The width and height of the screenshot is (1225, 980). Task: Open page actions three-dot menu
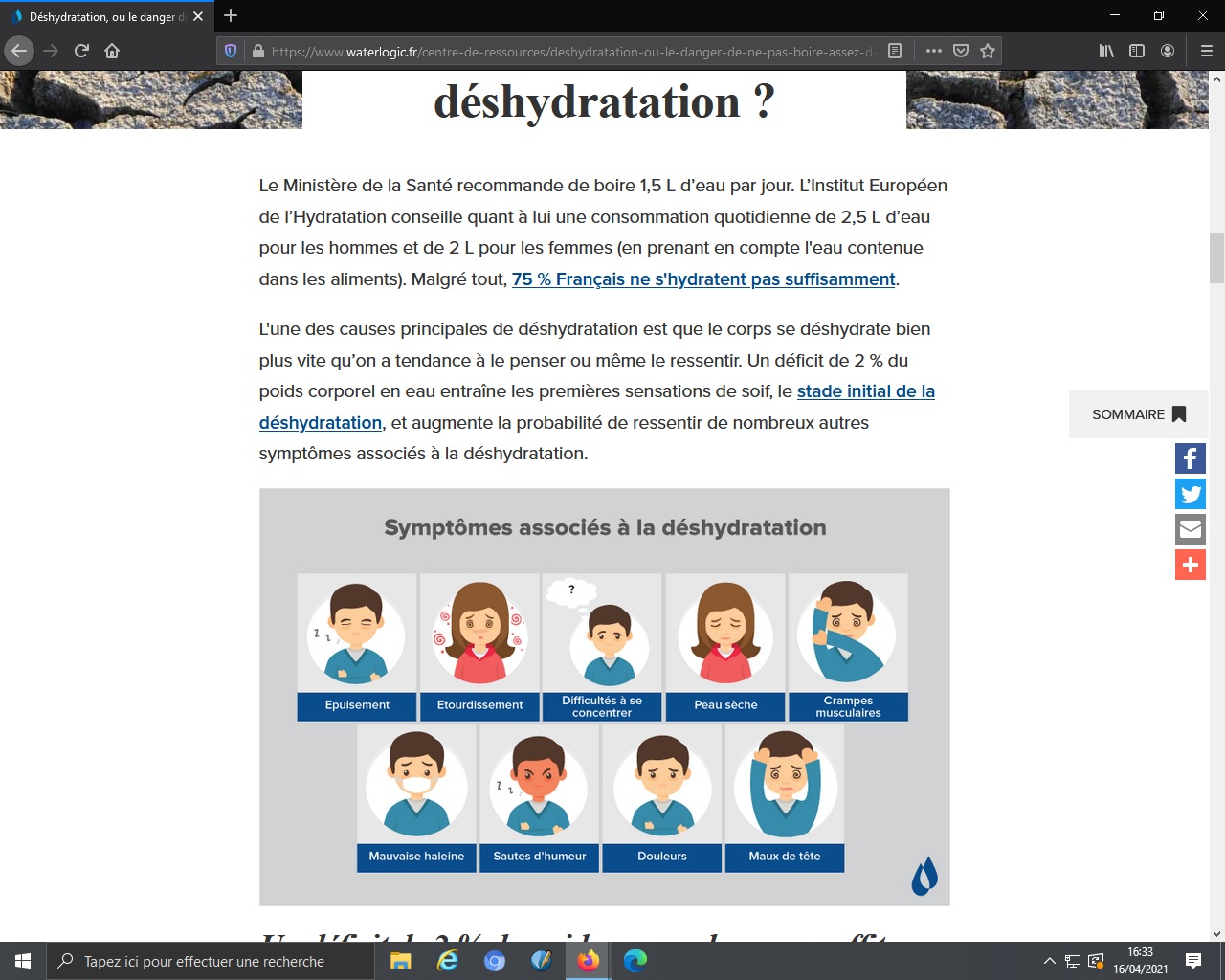tap(934, 51)
